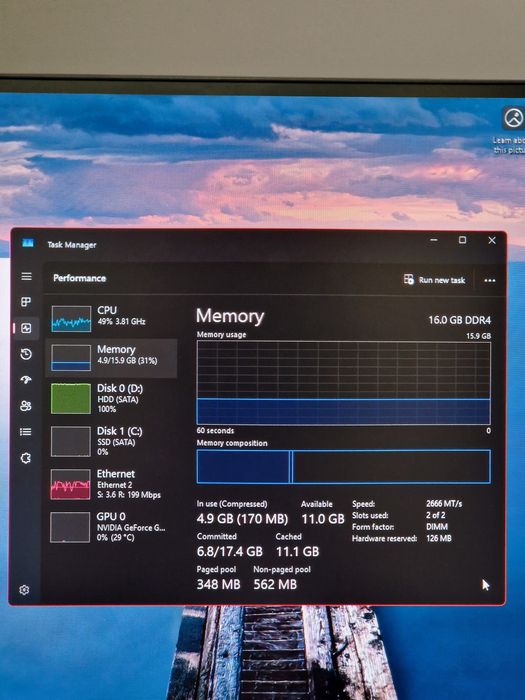Select the GPU 0 performance item
Screen dimensions: 525x700
112,527
